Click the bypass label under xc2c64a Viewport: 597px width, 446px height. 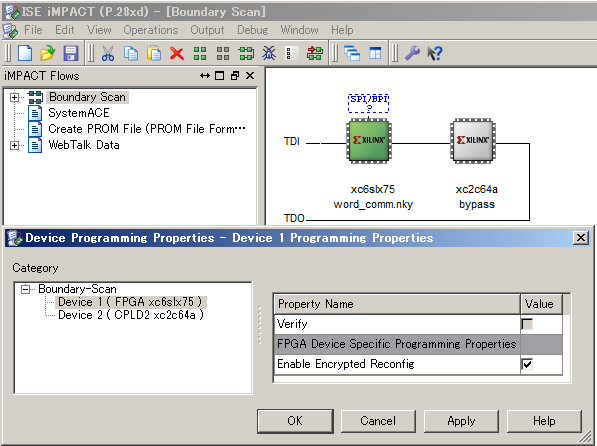[x=477, y=205]
